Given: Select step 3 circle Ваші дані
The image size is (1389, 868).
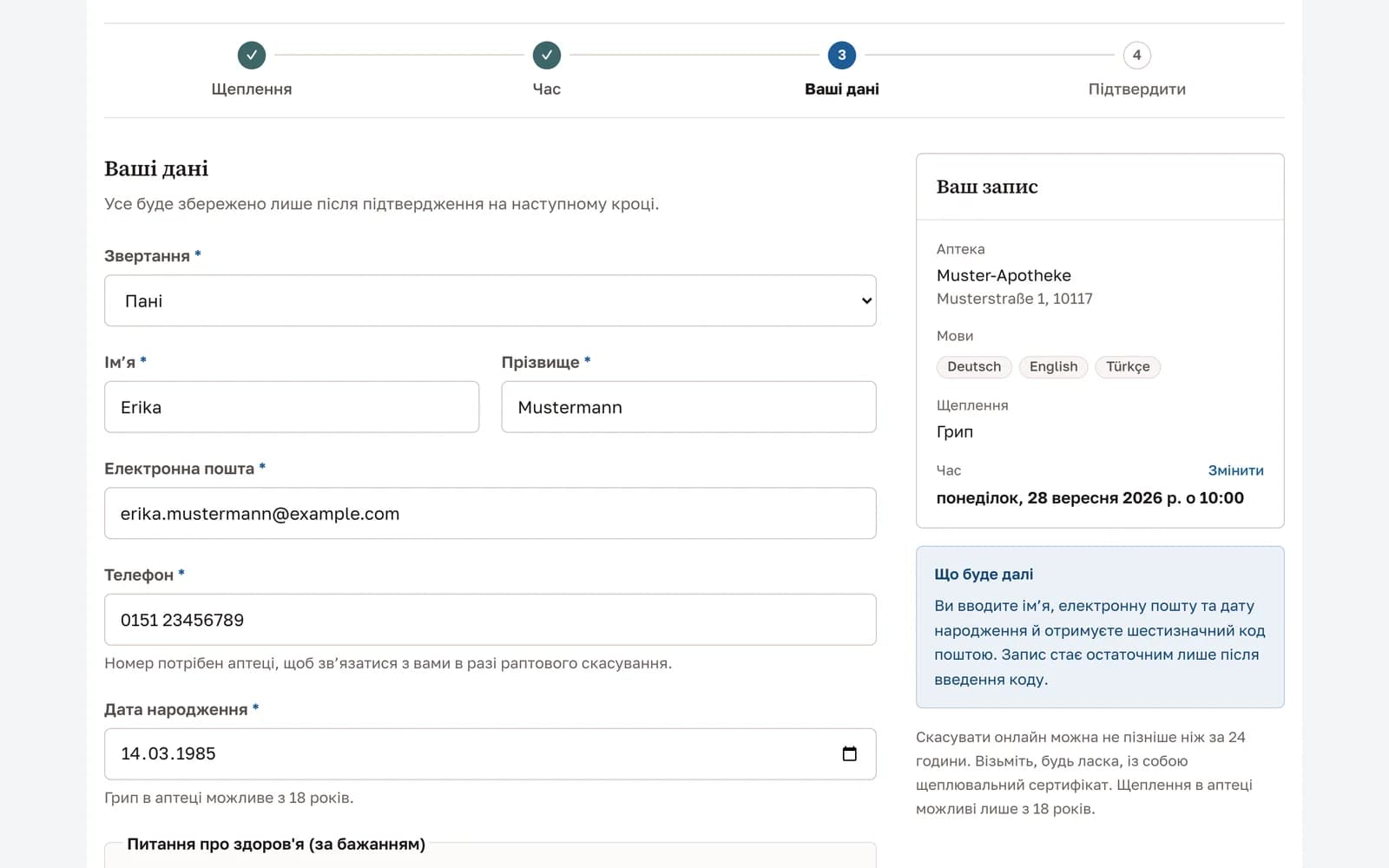Looking at the screenshot, I should tap(842, 55).
